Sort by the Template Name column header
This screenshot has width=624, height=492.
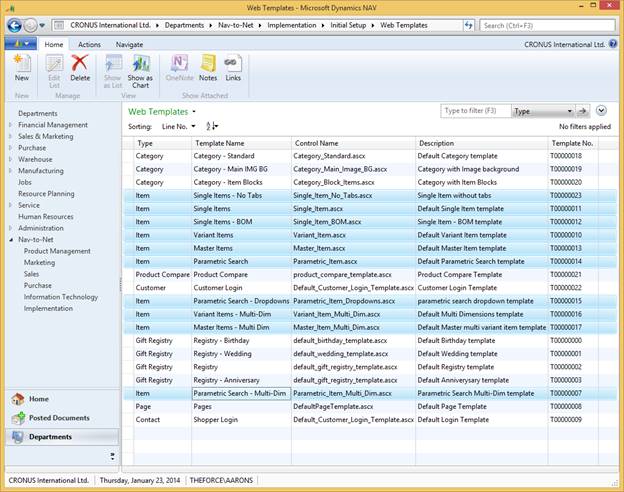241,143
